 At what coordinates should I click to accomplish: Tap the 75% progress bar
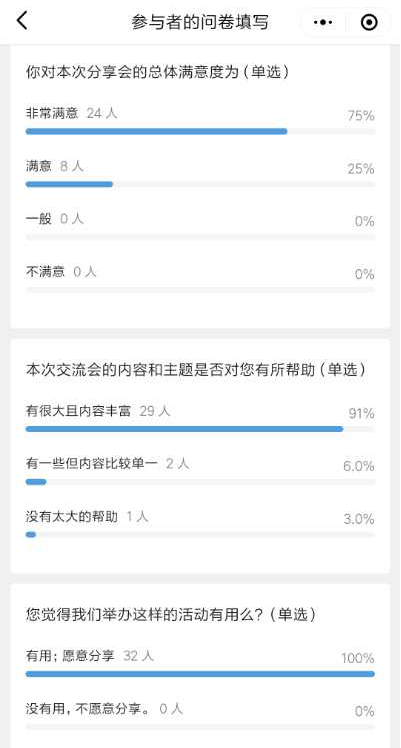coord(200,131)
